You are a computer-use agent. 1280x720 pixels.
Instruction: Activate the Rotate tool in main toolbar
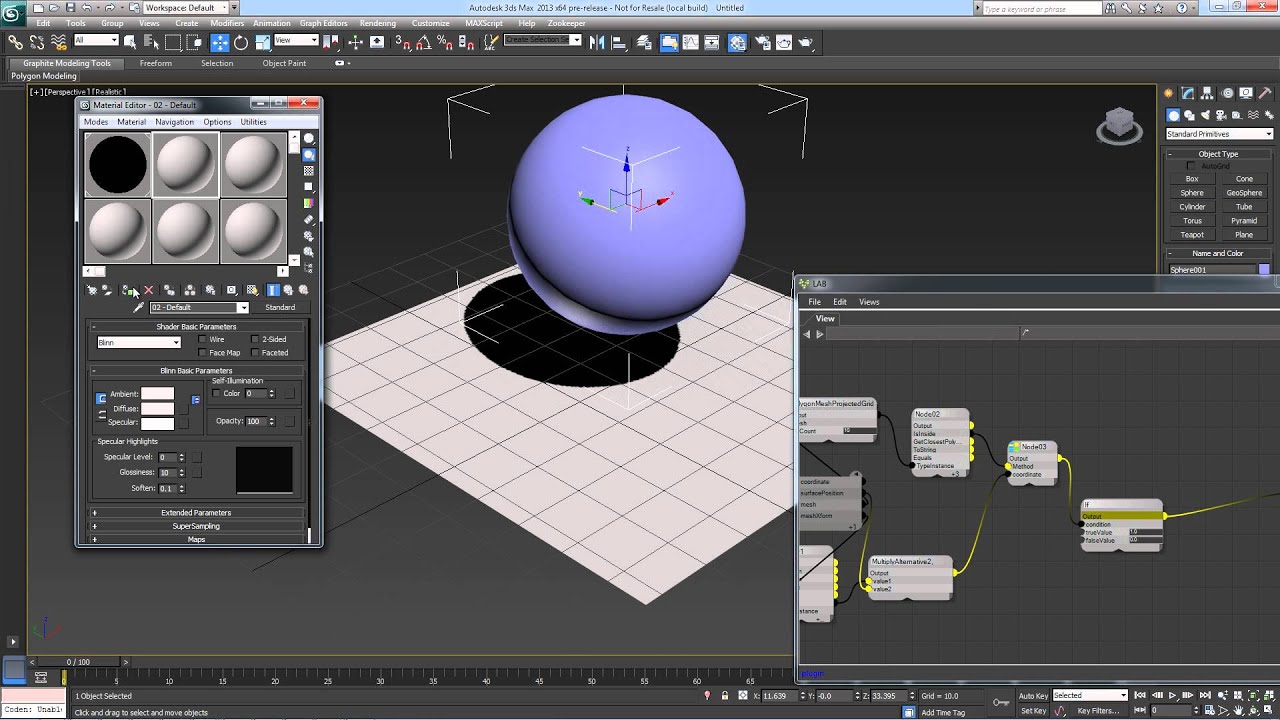(x=241, y=42)
